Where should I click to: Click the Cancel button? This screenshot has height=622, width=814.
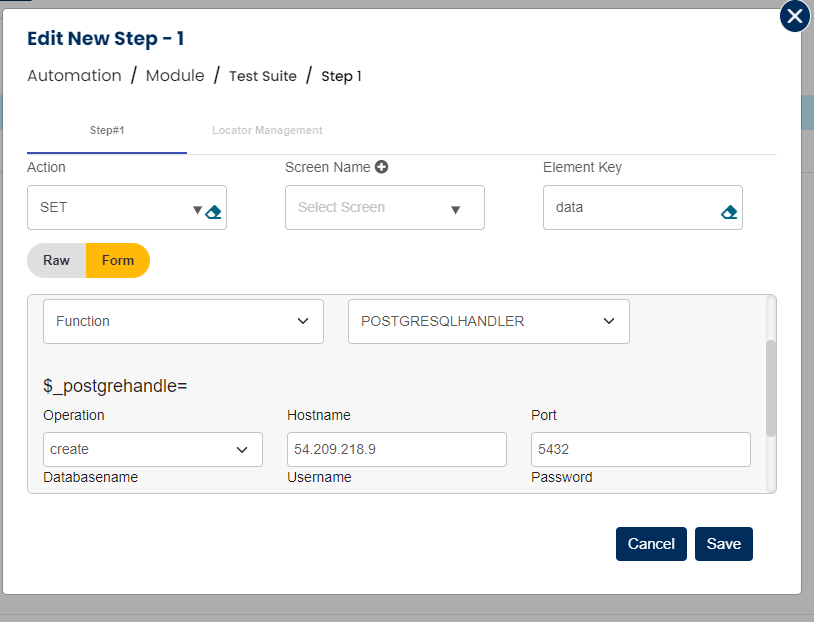[651, 544]
